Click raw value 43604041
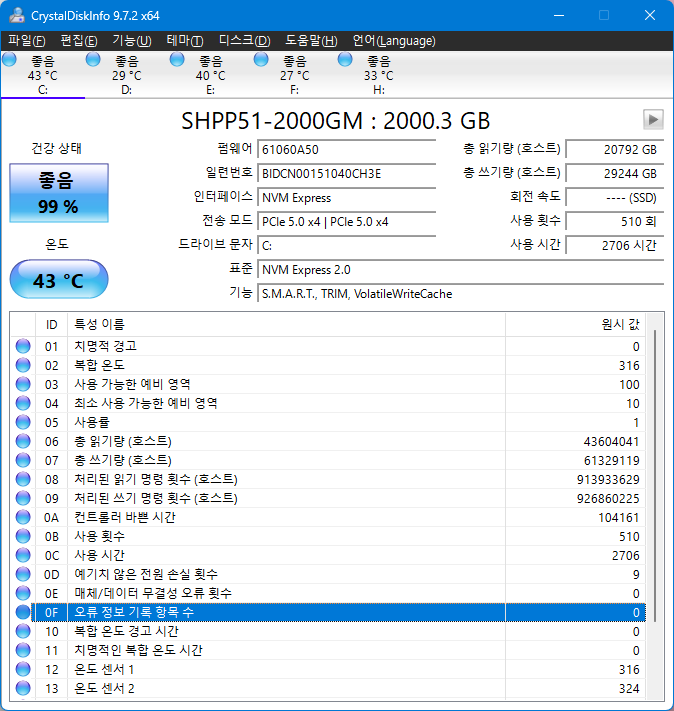 tap(611, 442)
